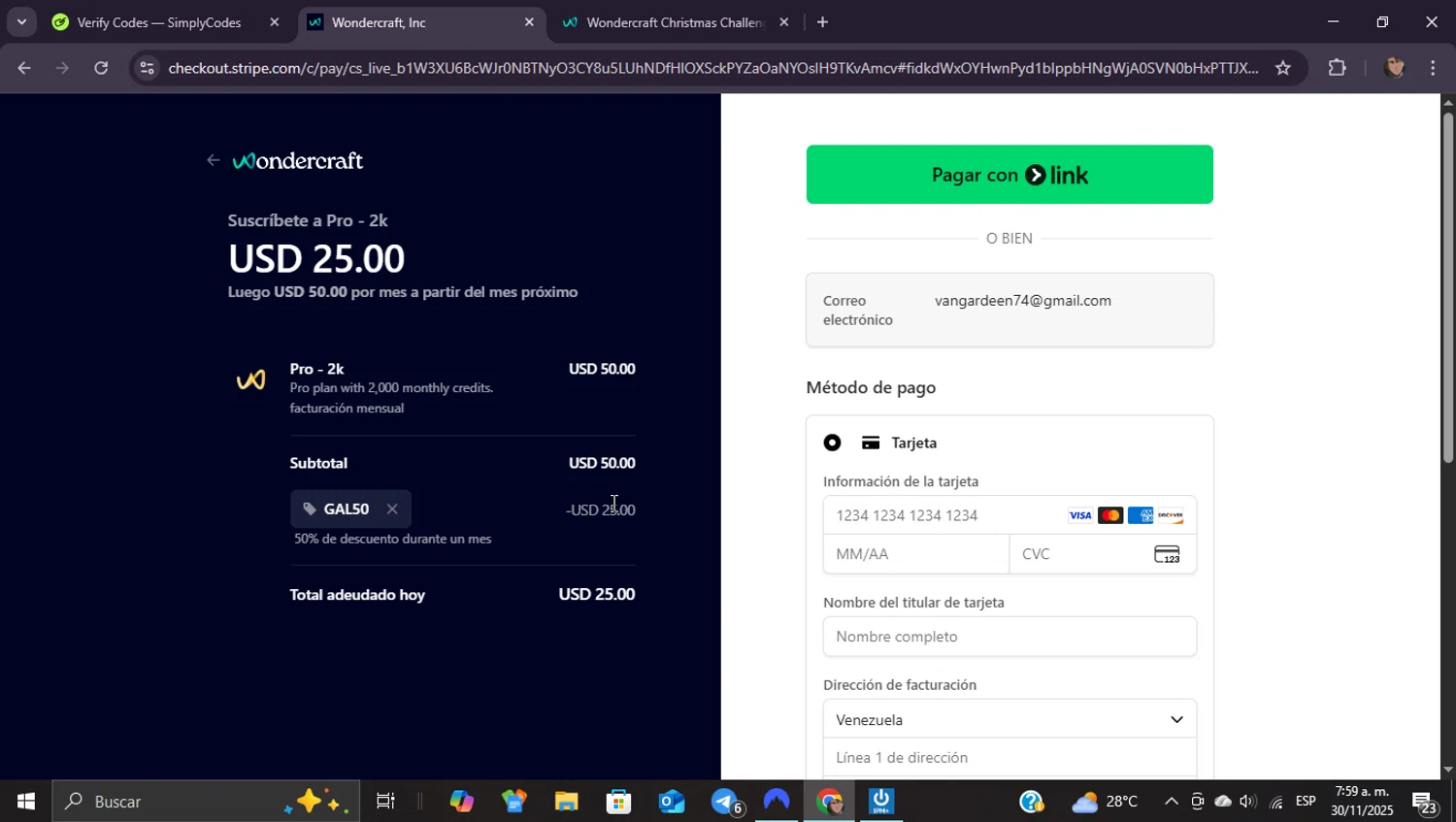Go back in browser history
The image size is (1456, 822).
(x=24, y=68)
